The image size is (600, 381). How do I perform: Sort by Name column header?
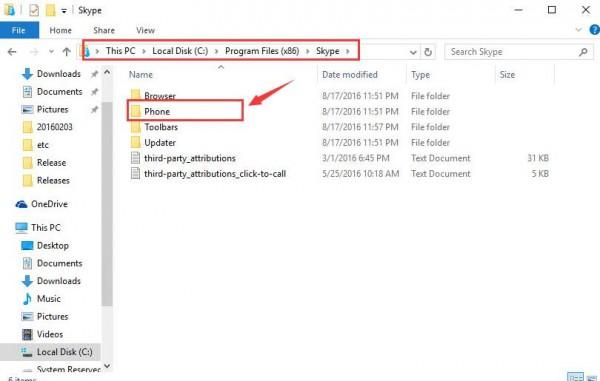point(140,75)
